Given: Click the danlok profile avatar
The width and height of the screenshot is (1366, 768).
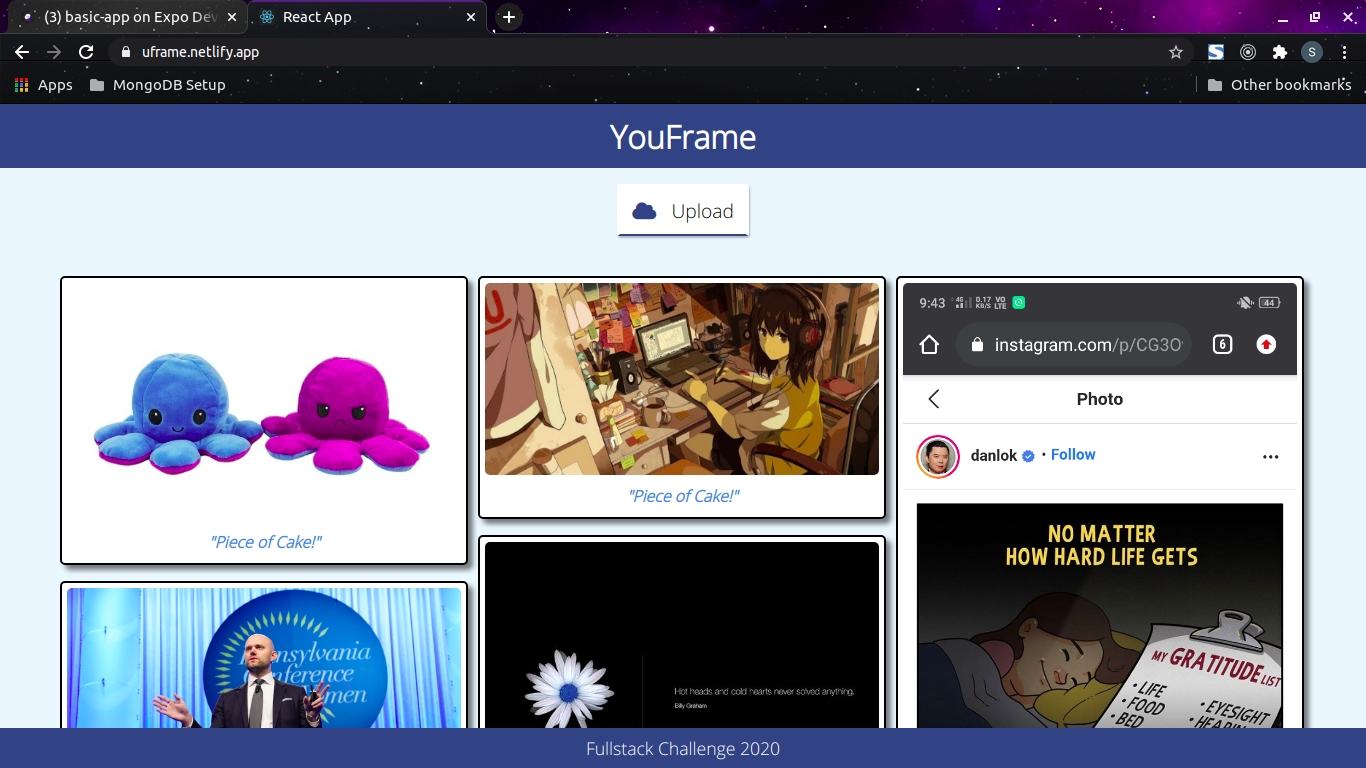Looking at the screenshot, I should tap(938, 457).
